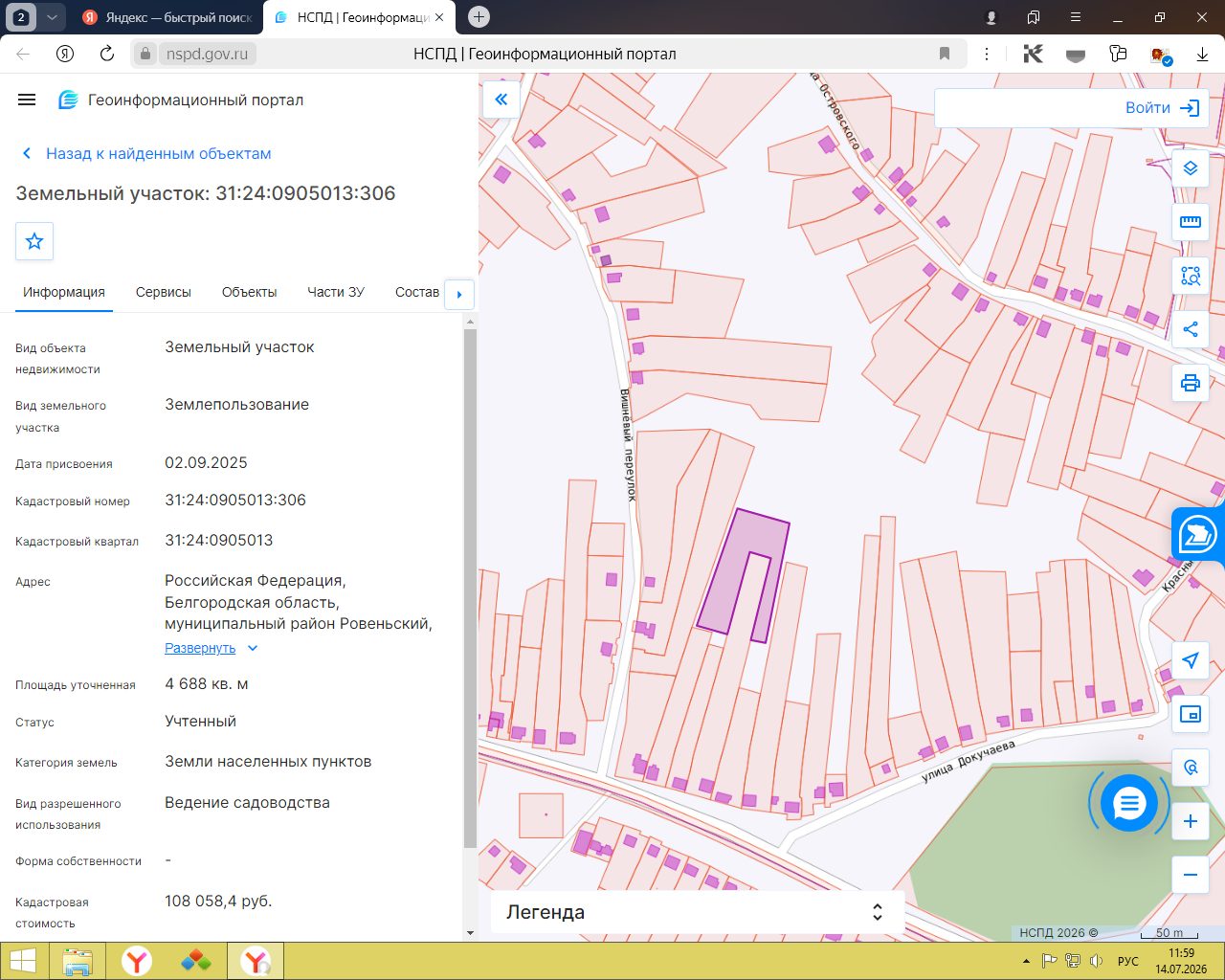The width and height of the screenshot is (1225, 980).
Task: Click Назад к найденным объектам link
Action: coord(146,153)
